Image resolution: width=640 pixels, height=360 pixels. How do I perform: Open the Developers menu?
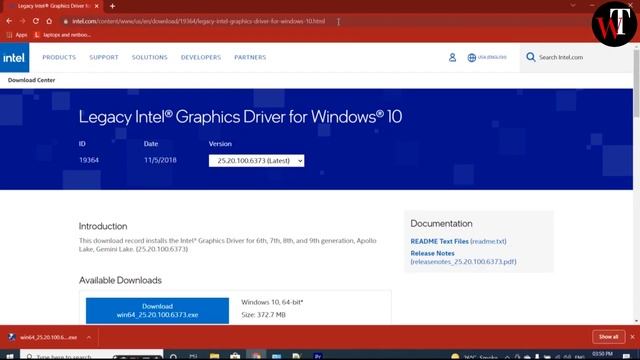click(201, 58)
